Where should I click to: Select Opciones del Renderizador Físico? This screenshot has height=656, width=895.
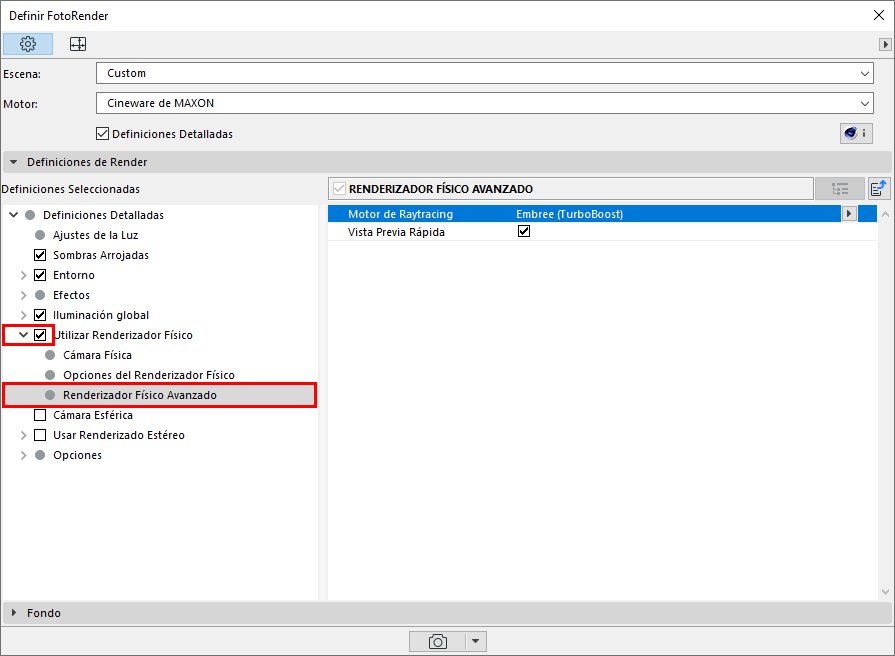click(x=148, y=375)
